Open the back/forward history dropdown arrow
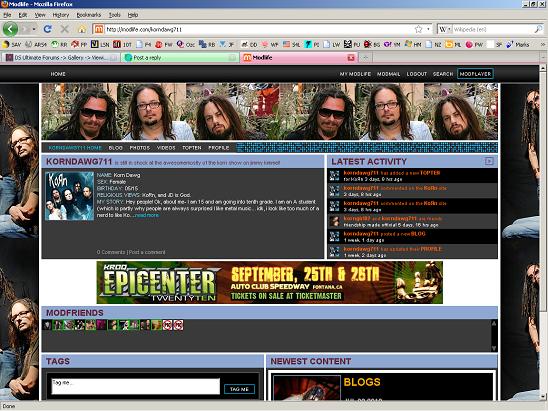The height and width of the screenshot is (411, 548). click(x=34, y=29)
